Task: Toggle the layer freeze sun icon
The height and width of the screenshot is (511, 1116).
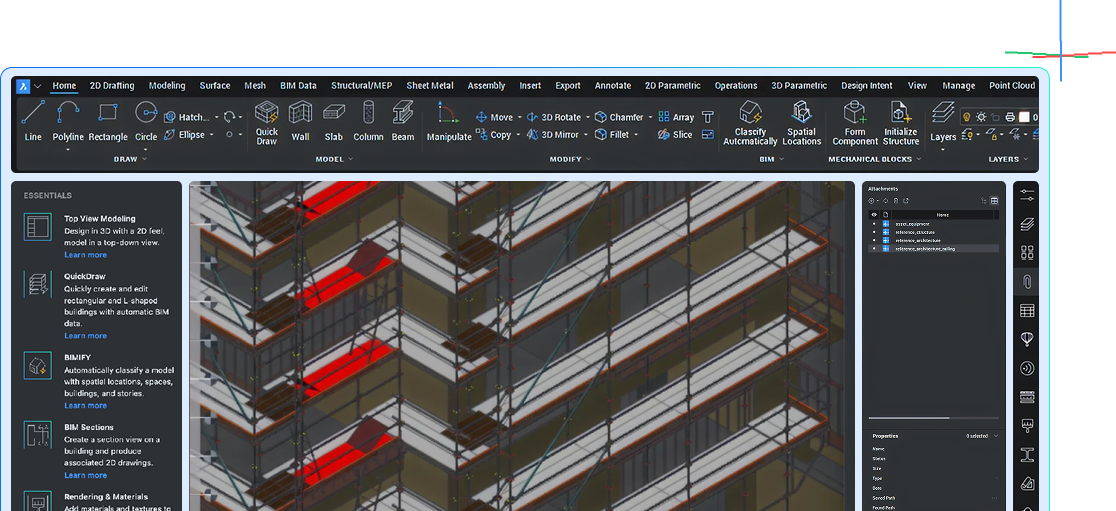Action: [x=981, y=117]
